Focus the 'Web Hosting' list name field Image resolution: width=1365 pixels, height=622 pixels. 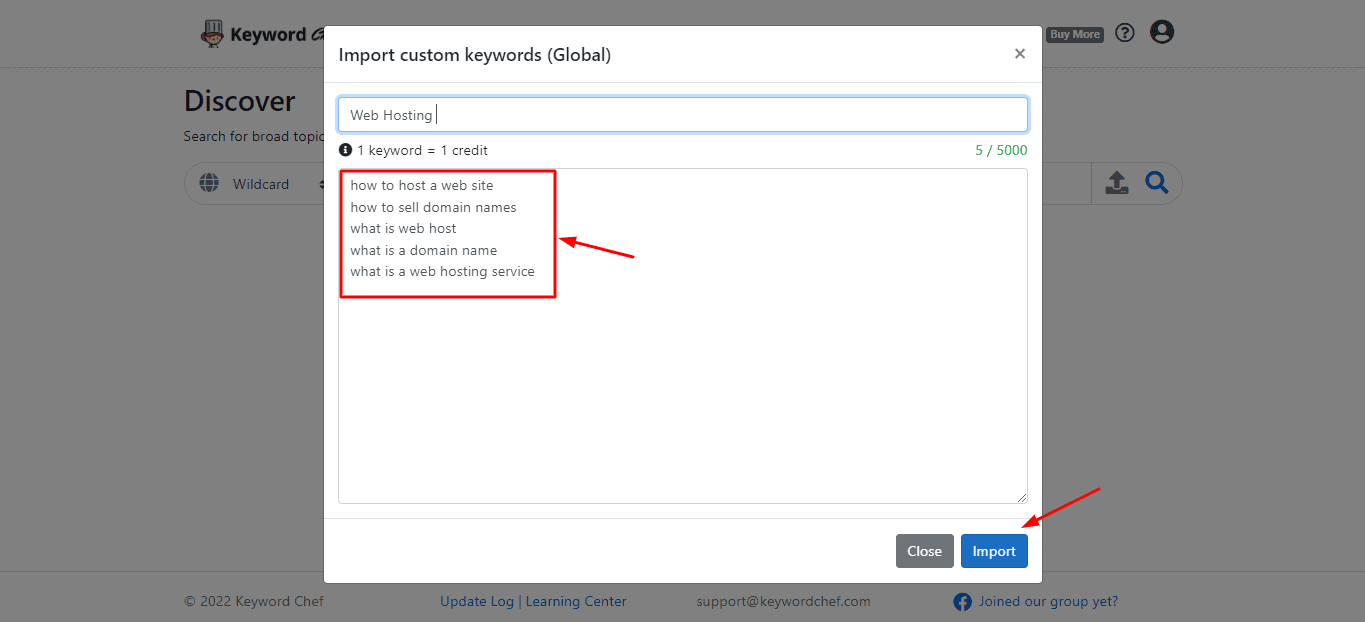click(x=682, y=115)
